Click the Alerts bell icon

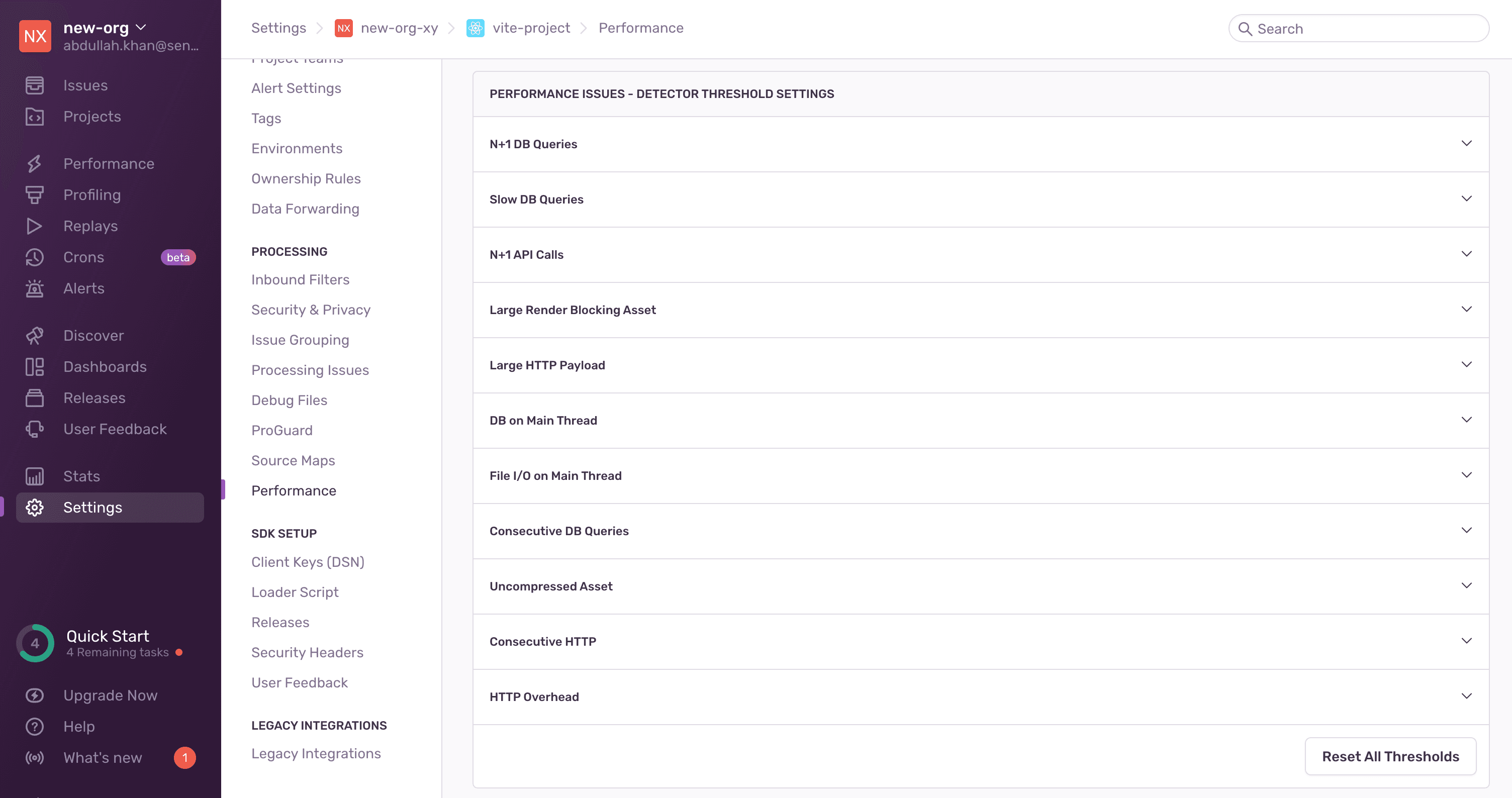[x=35, y=288]
